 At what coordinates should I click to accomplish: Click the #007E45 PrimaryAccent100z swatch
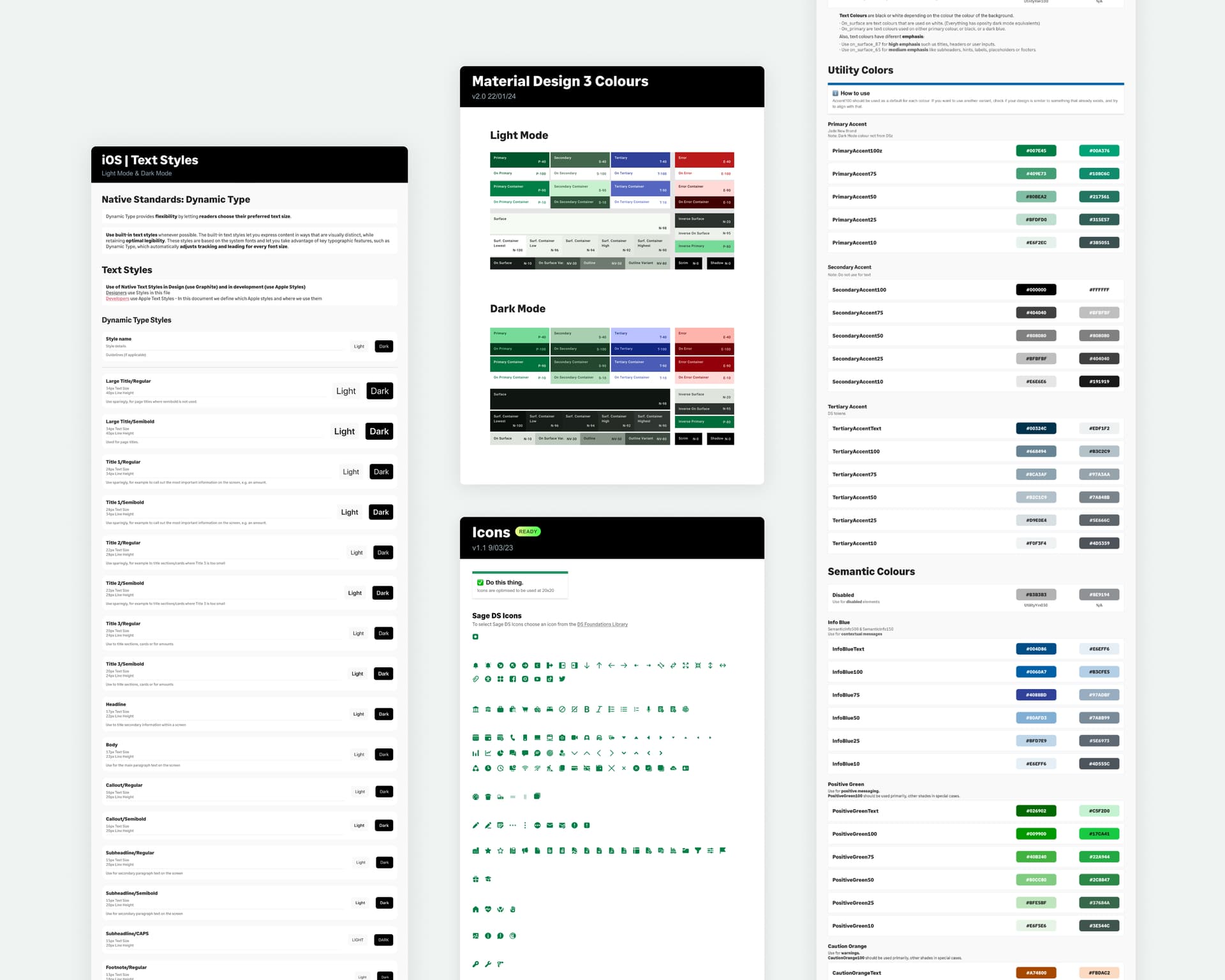1036,151
